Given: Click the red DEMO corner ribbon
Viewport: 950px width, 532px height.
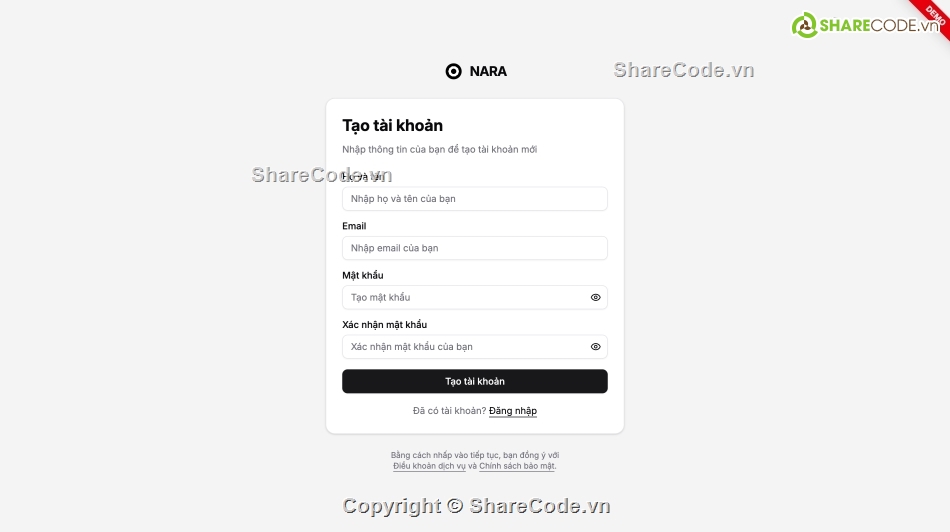Looking at the screenshot, I should pyautogui.click(x=931, y=16).
